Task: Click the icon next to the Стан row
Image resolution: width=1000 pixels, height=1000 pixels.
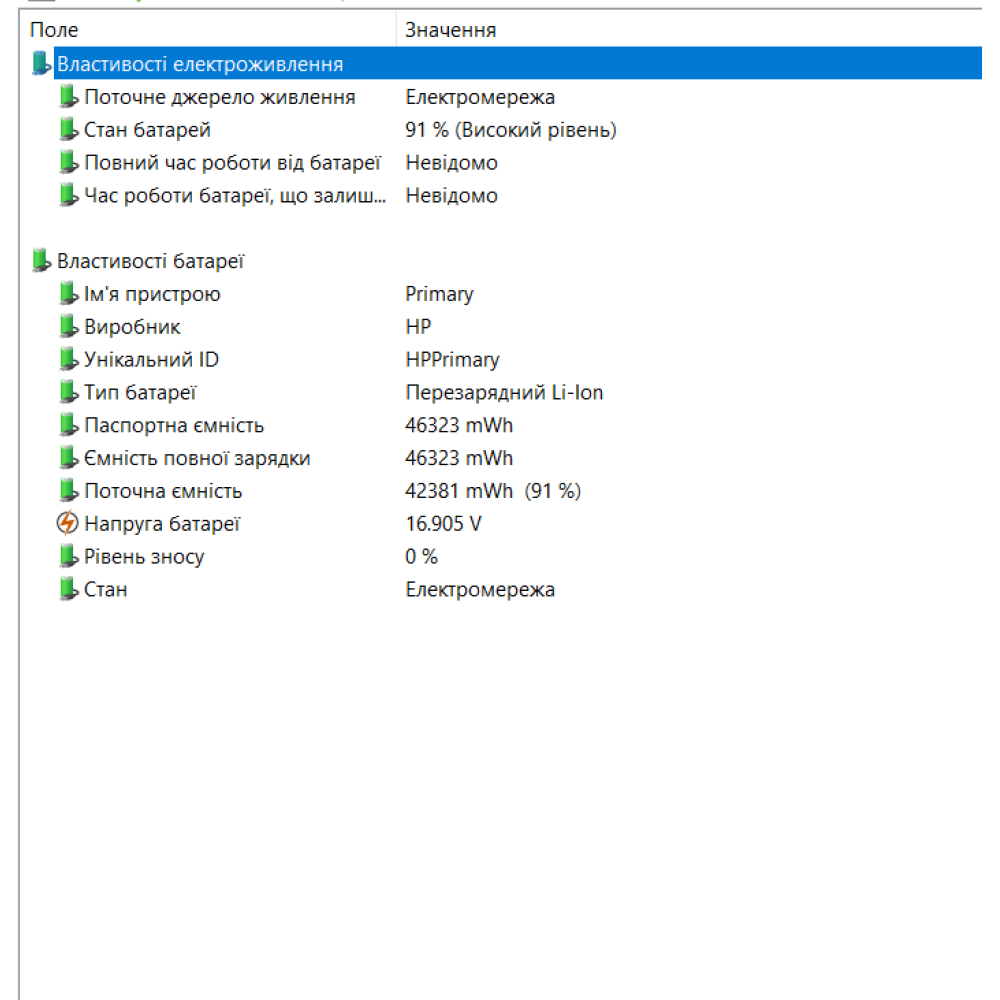Action: click(68, 589)
